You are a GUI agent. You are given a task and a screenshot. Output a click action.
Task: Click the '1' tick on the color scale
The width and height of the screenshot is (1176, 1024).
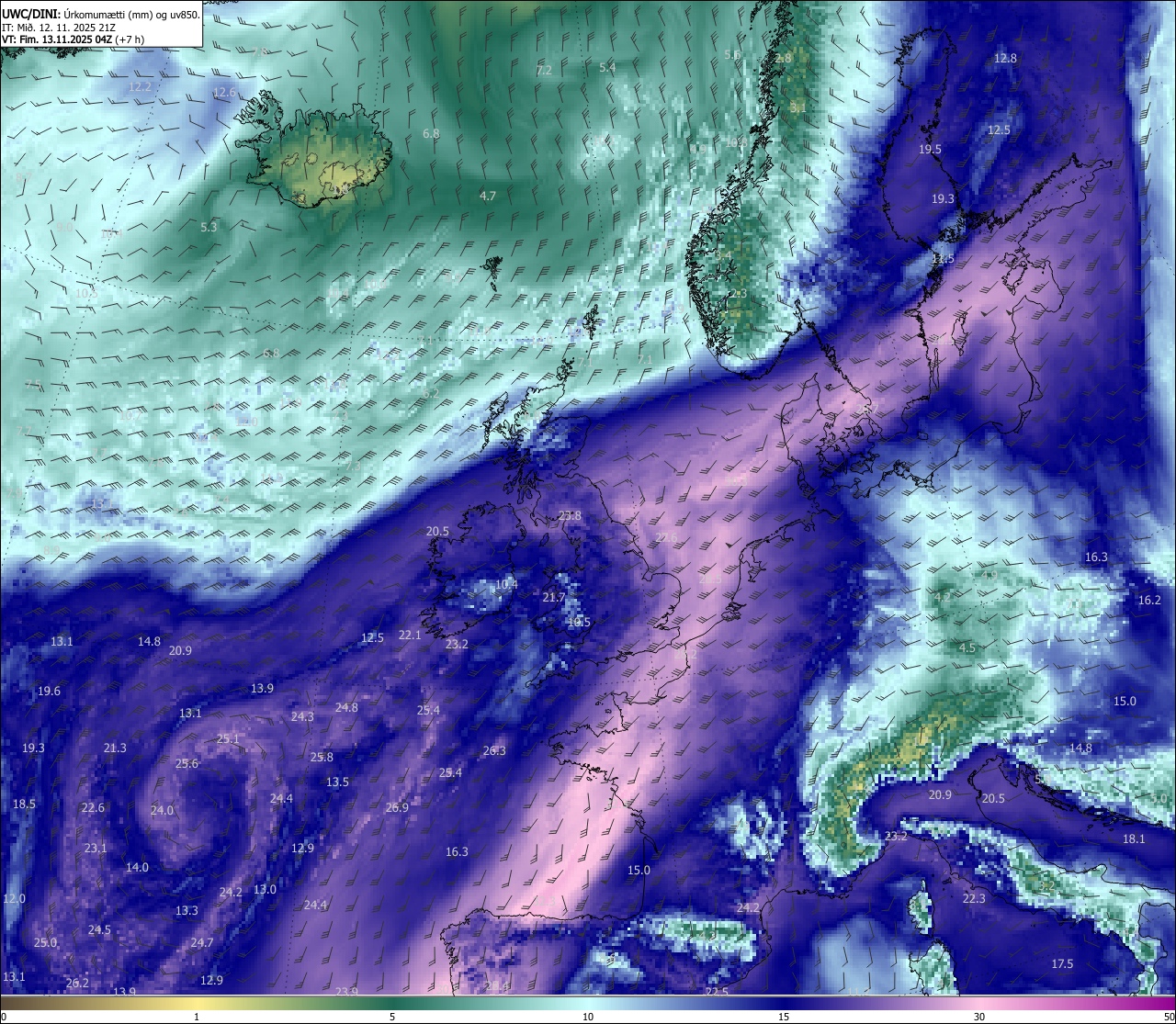197,1017
